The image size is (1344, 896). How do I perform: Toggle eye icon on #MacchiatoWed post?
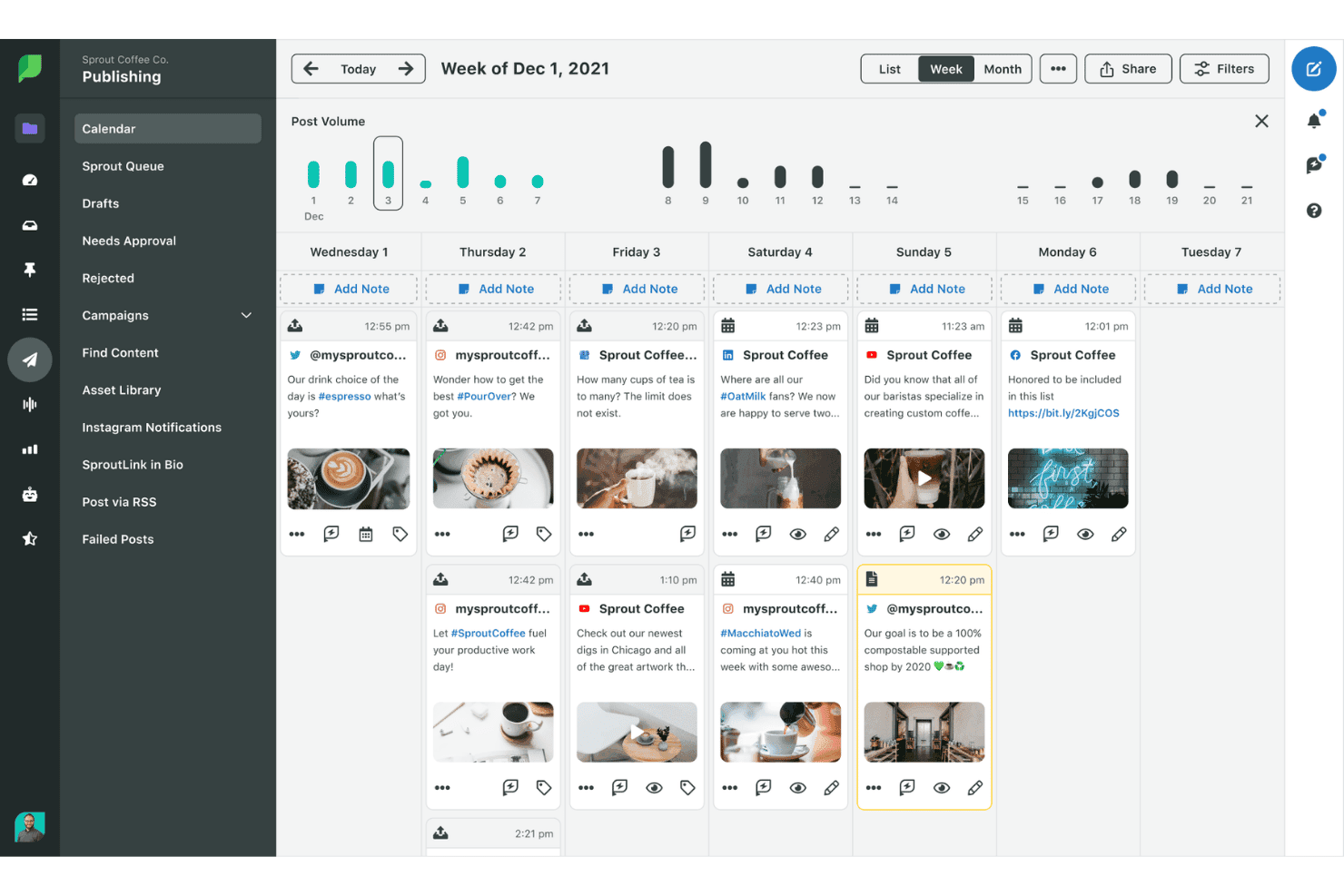pos(797,788)
